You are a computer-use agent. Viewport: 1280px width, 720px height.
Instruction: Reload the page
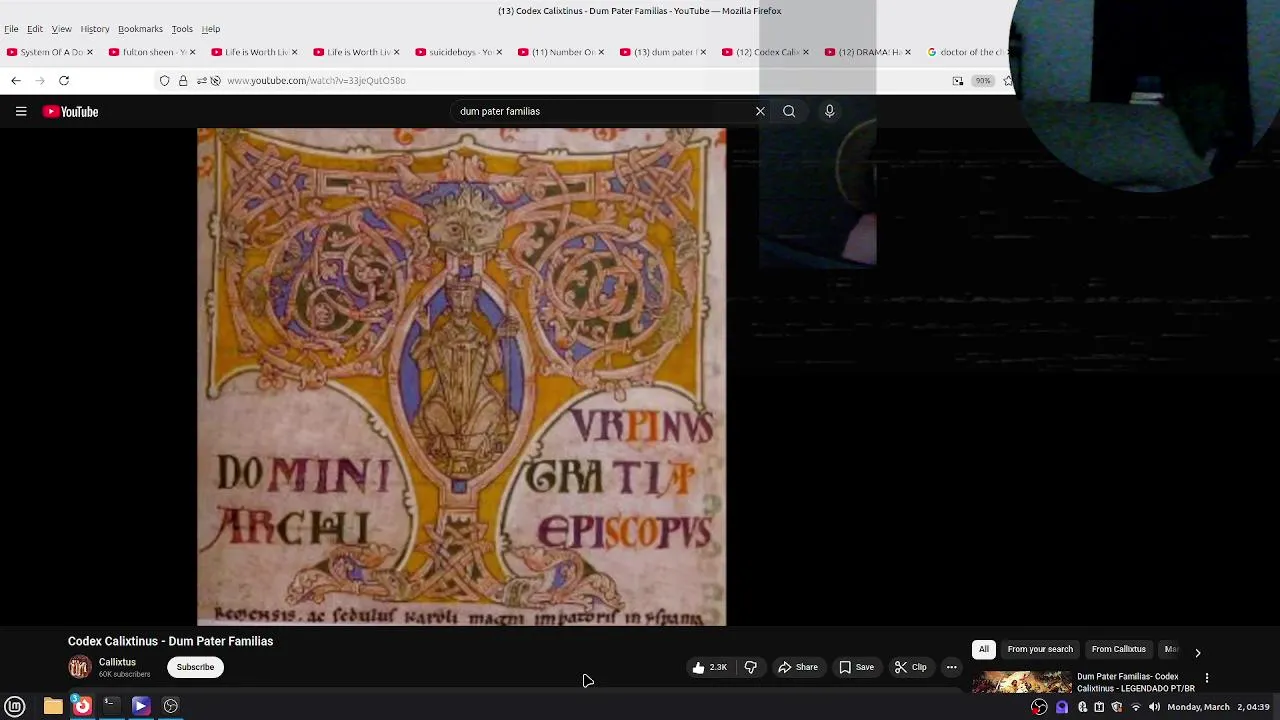pos(64,80)
